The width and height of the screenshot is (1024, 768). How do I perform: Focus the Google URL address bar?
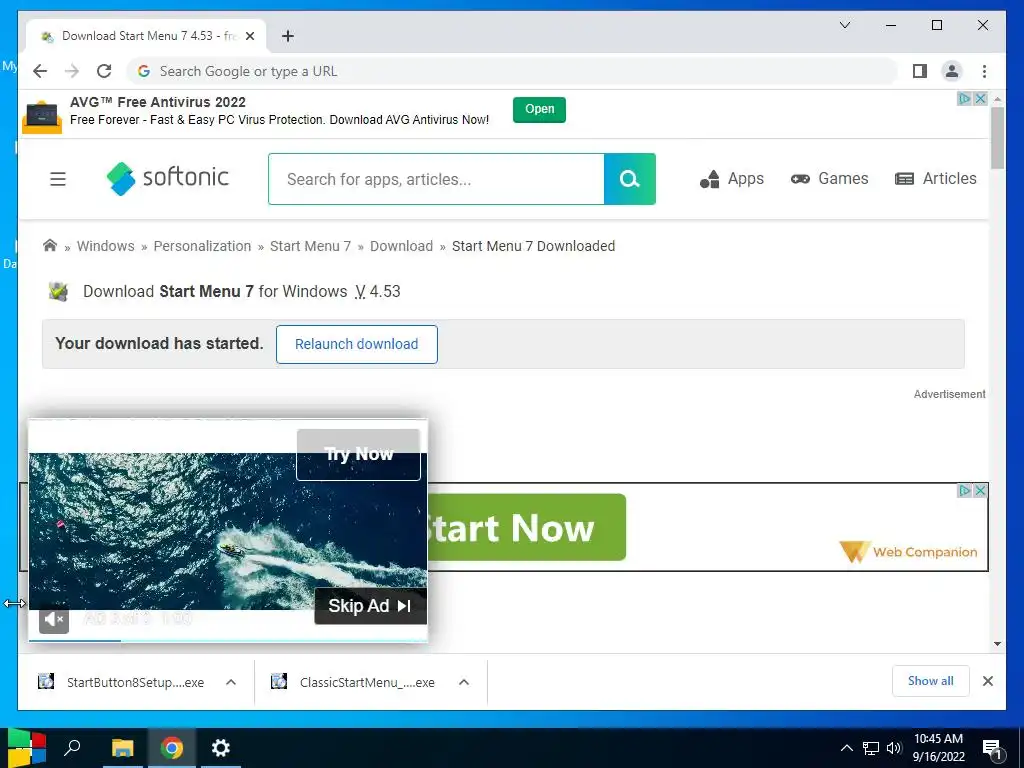point(513,71)
